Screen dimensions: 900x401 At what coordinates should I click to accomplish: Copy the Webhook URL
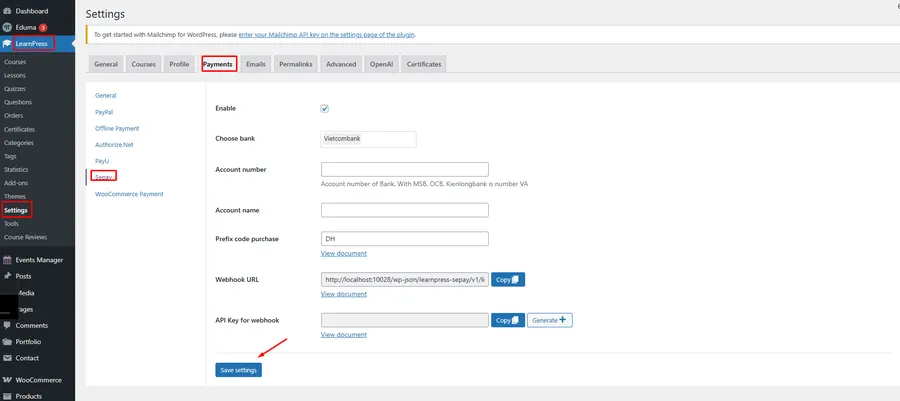click(x=508, y=280)
